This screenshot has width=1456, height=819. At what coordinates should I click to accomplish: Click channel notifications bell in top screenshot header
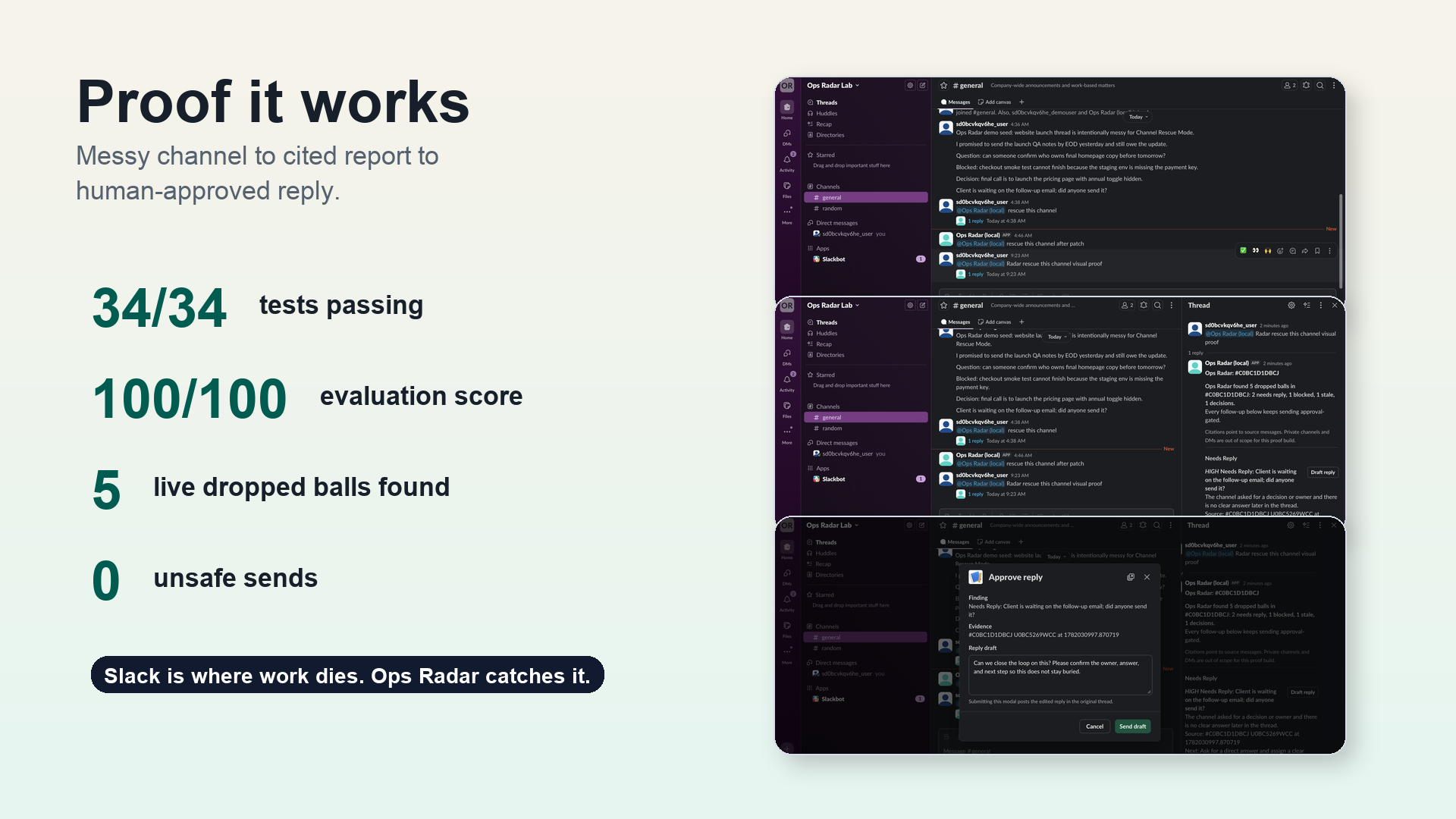point(1306,86)
